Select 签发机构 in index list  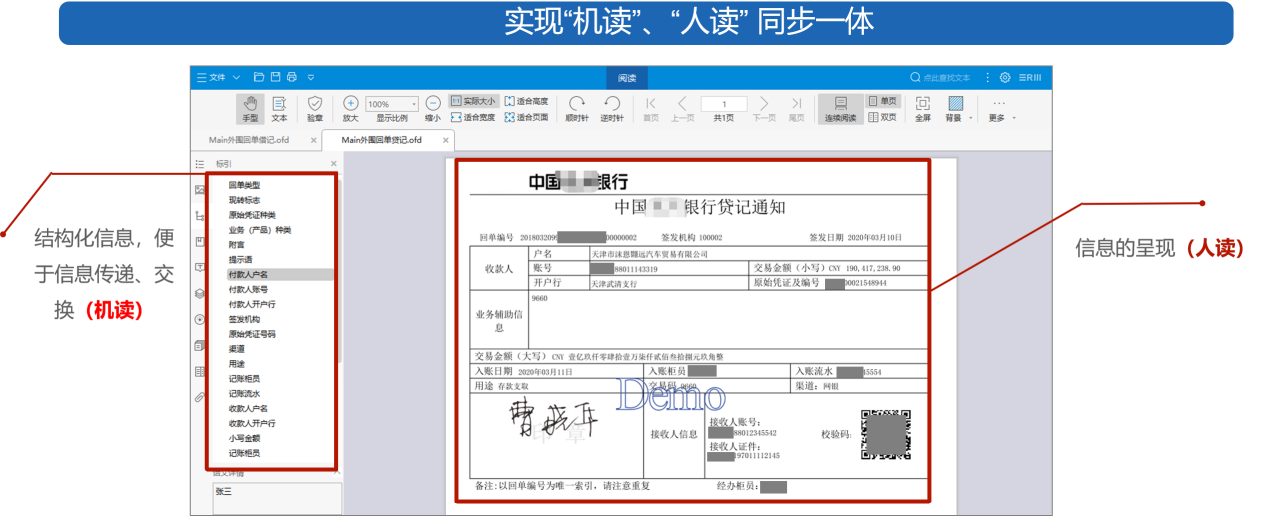point(245,319)
